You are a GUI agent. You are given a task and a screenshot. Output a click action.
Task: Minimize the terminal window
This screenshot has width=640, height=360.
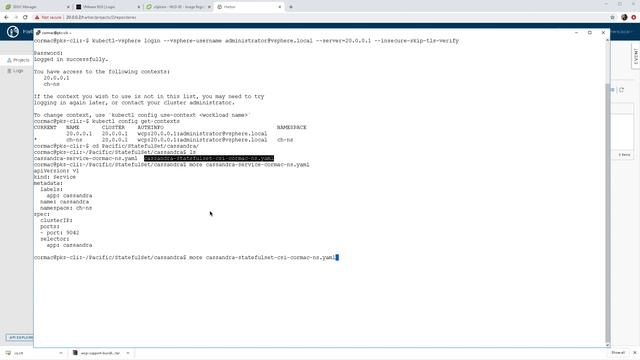point(576,33)
